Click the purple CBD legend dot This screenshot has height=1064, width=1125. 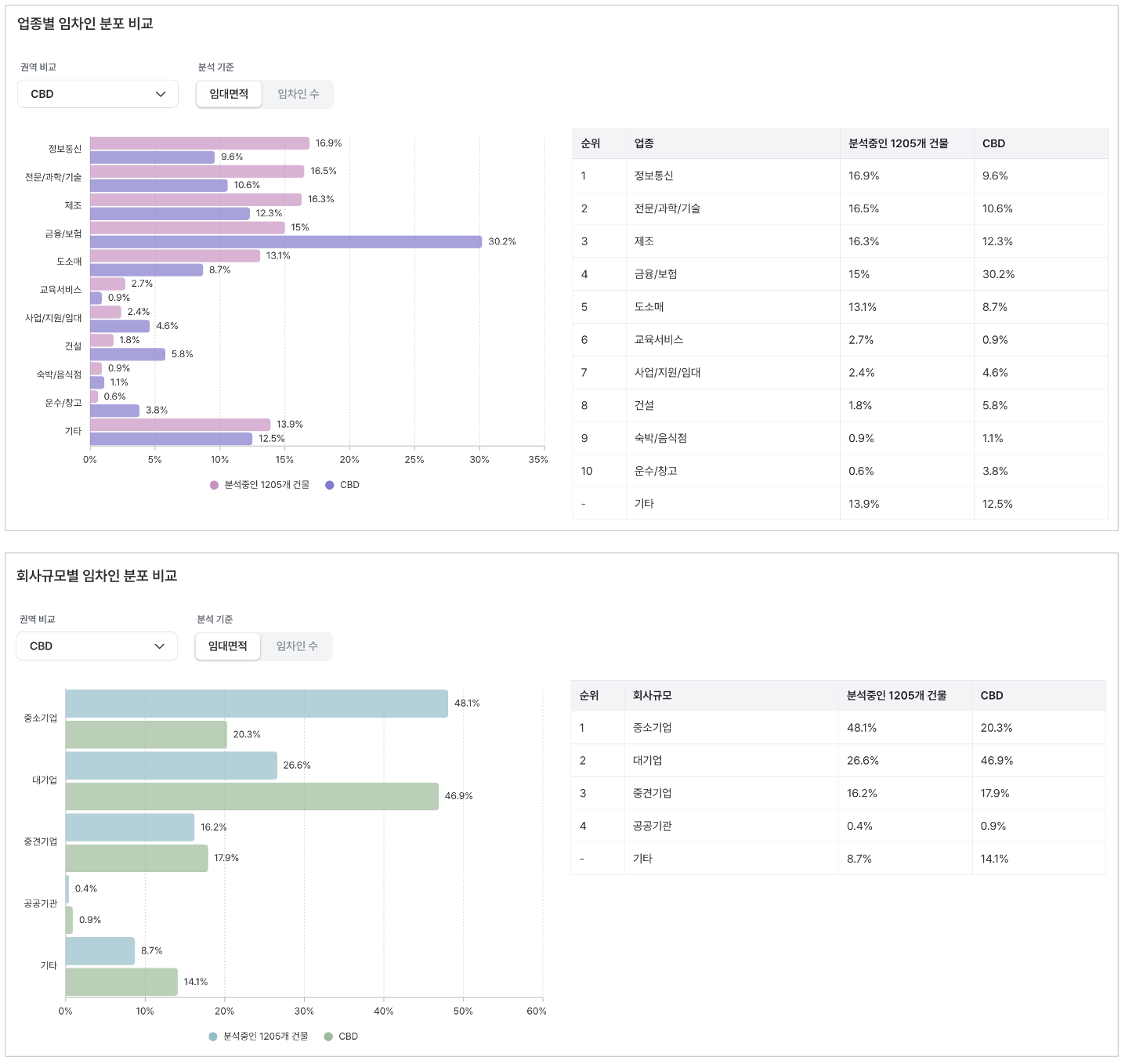click(330, 485)
